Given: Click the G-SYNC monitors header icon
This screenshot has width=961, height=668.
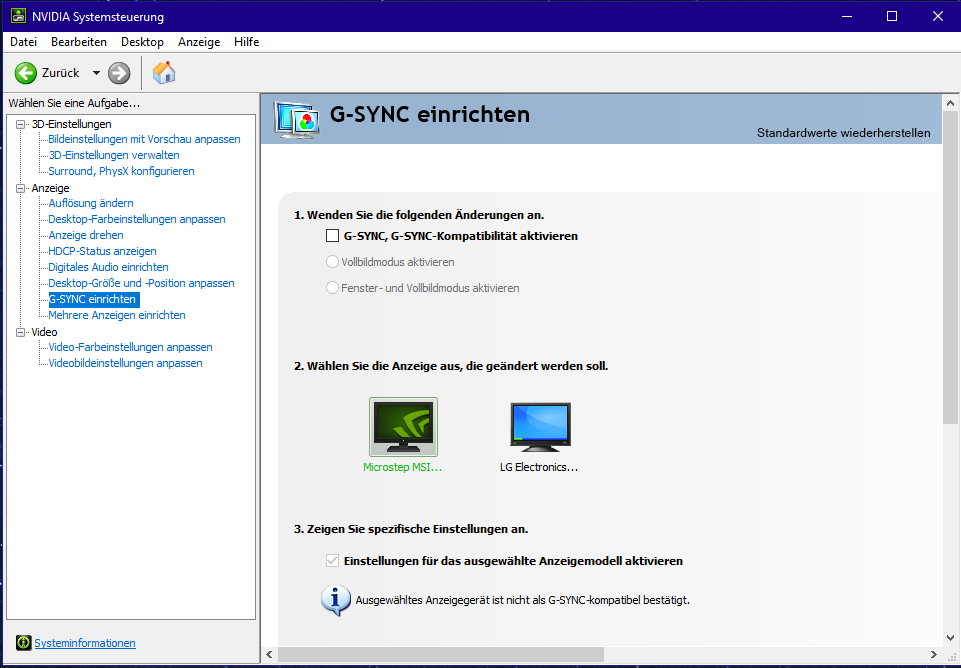Looking at the screenshot, I should pos(297,119).
